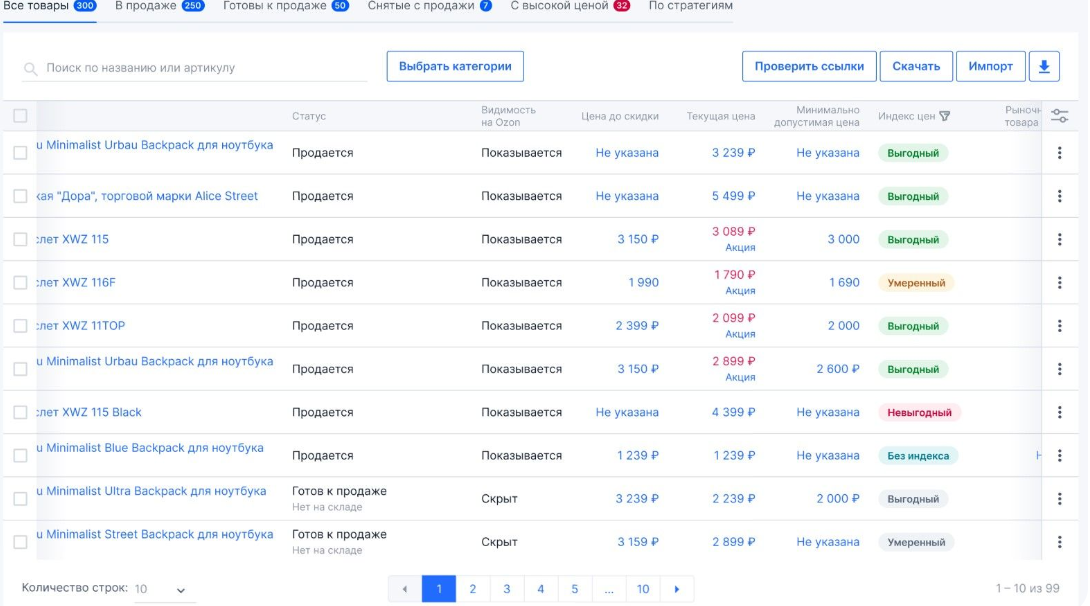Switch to the 'В продаже' tab
Screen dimensions: 1090x606
(159, 6)
